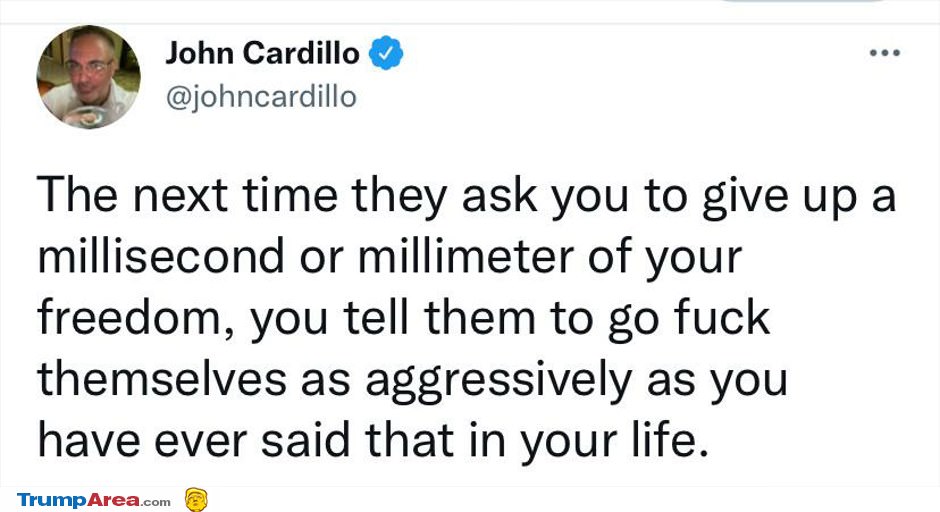Open John Cardillo's round profile picture
The image size is (940, 512).
coord(89,77)
